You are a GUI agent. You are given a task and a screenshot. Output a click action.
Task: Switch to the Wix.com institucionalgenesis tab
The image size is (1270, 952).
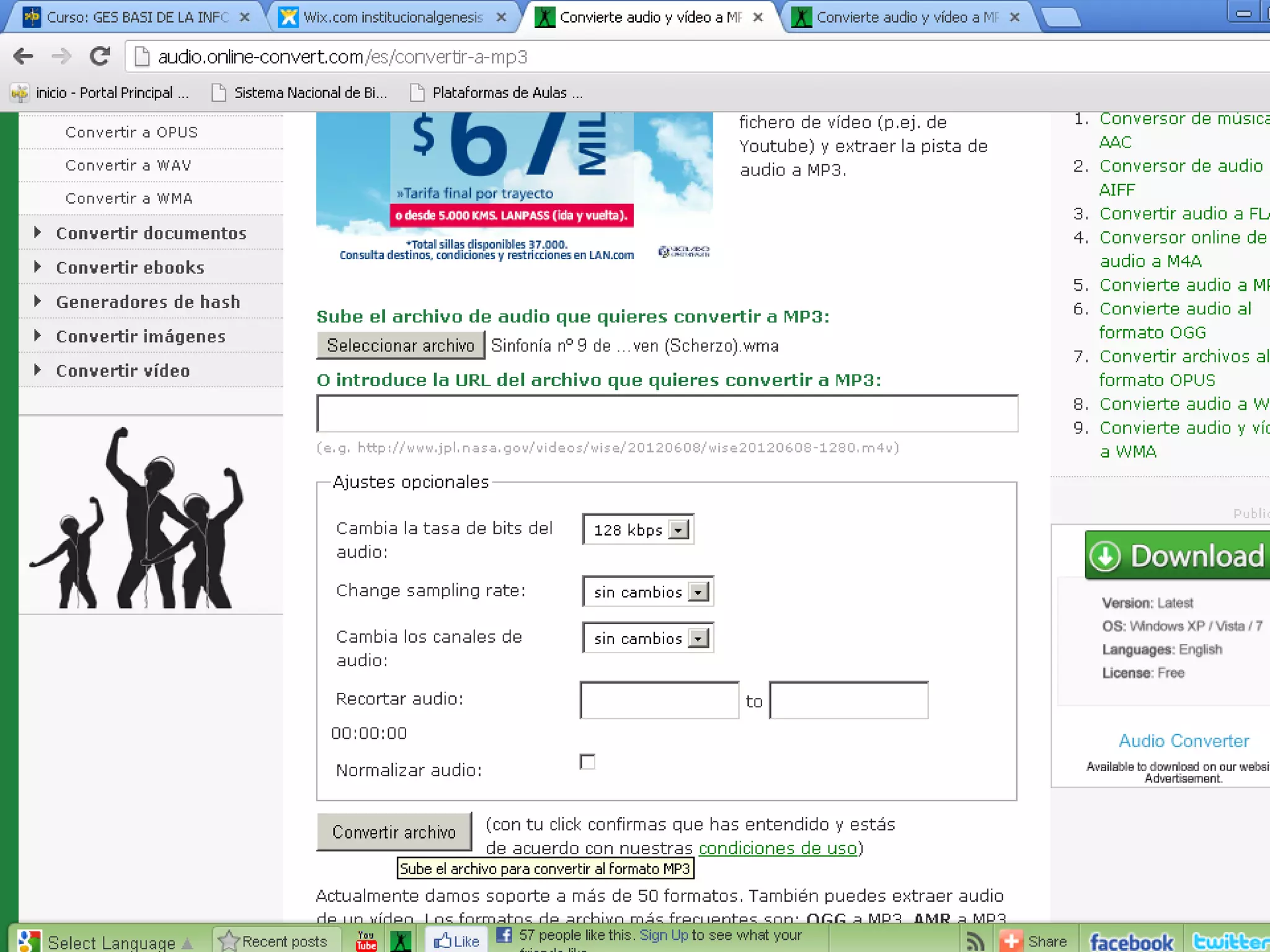(x=393, y=17)
